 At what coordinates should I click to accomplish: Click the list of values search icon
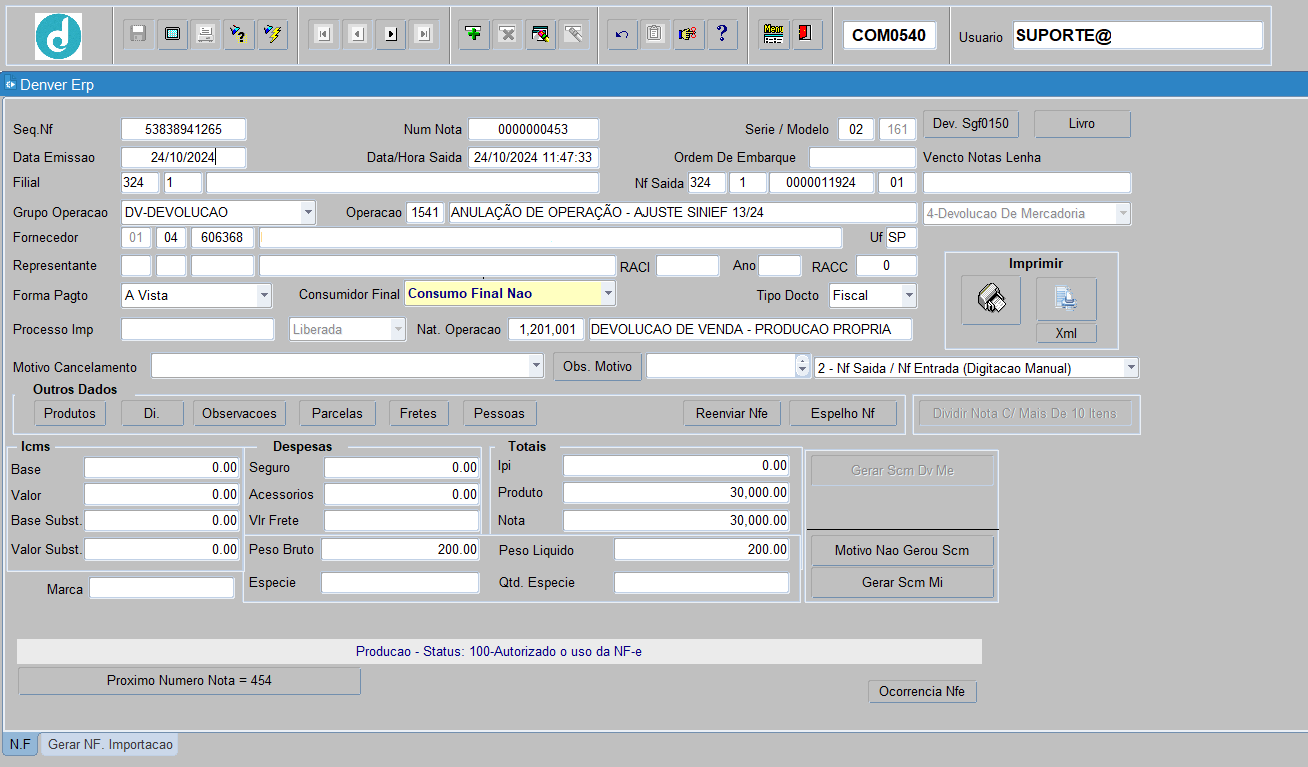click(x=540, y=34)
